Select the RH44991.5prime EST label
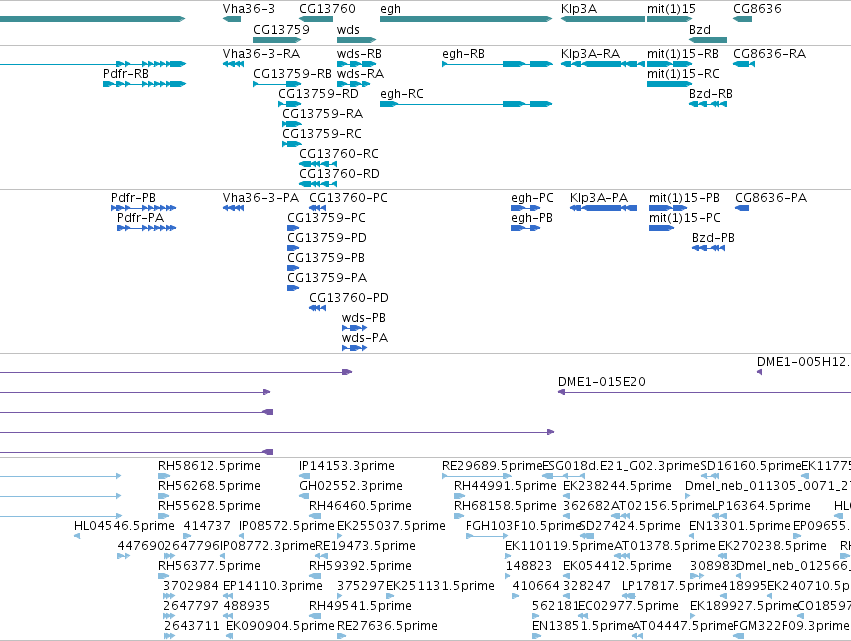 (x=505, y=486)
